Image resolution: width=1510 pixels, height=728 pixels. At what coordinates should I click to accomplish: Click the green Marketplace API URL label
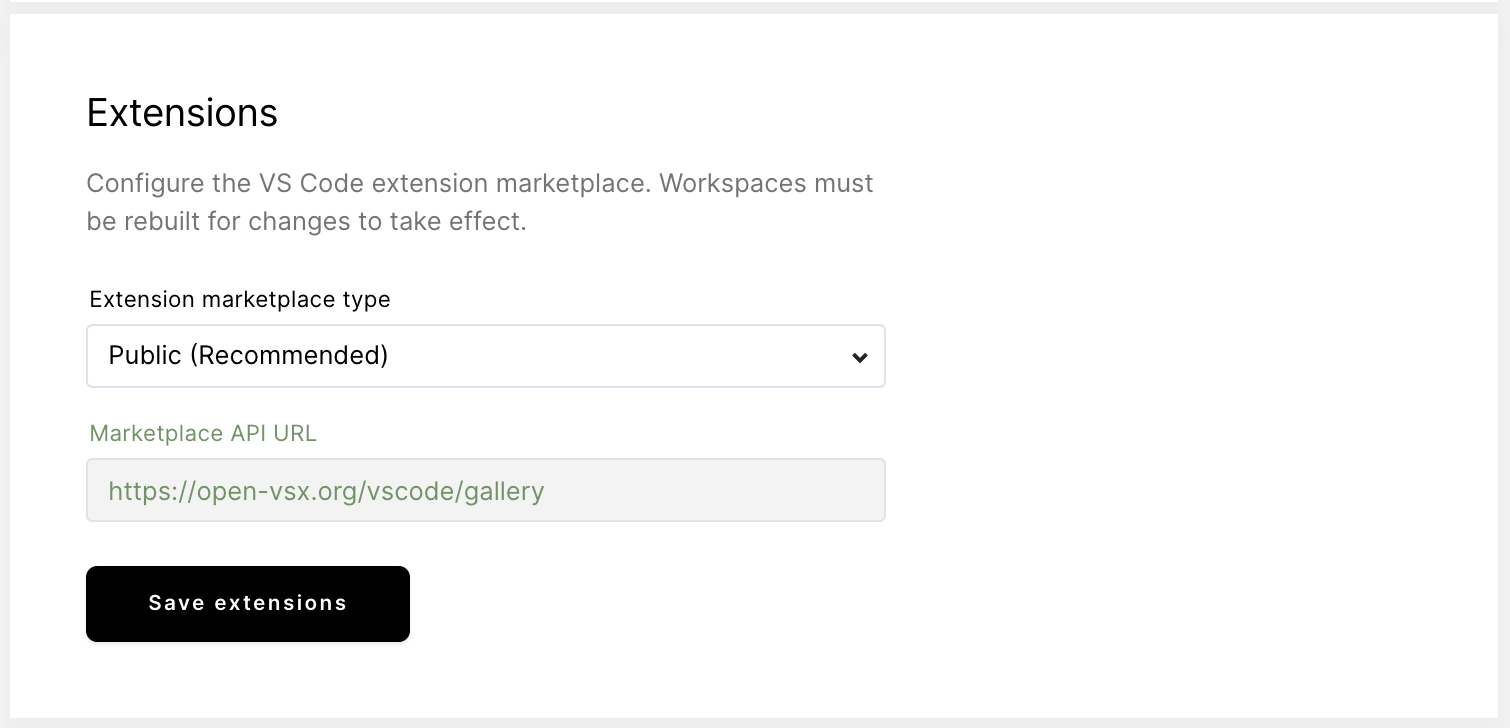203,433
